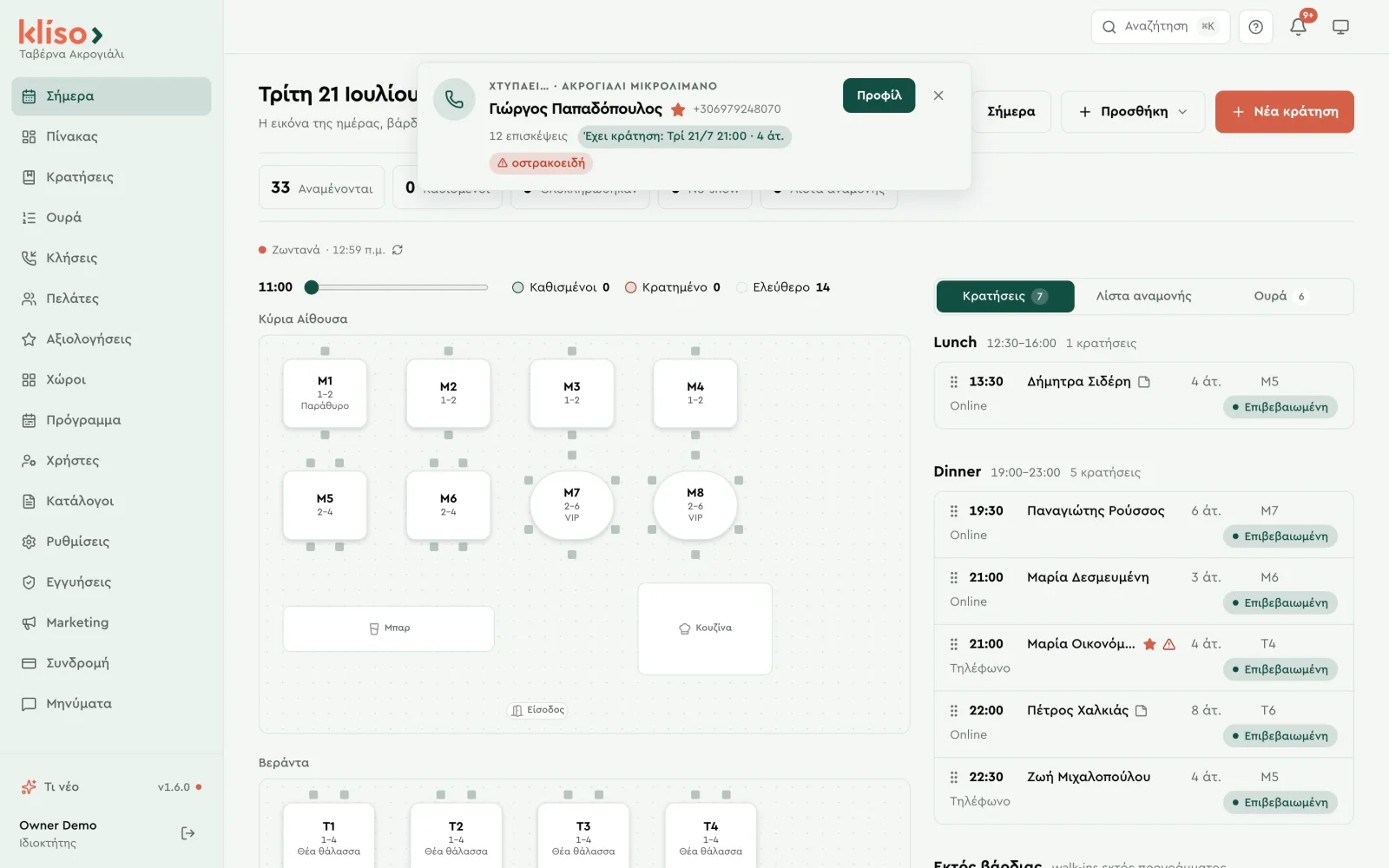This screenshot has width=1389, height=868.
Task: Click the Marketing megaphone icon in sidebar
Action: click(29, 622)
